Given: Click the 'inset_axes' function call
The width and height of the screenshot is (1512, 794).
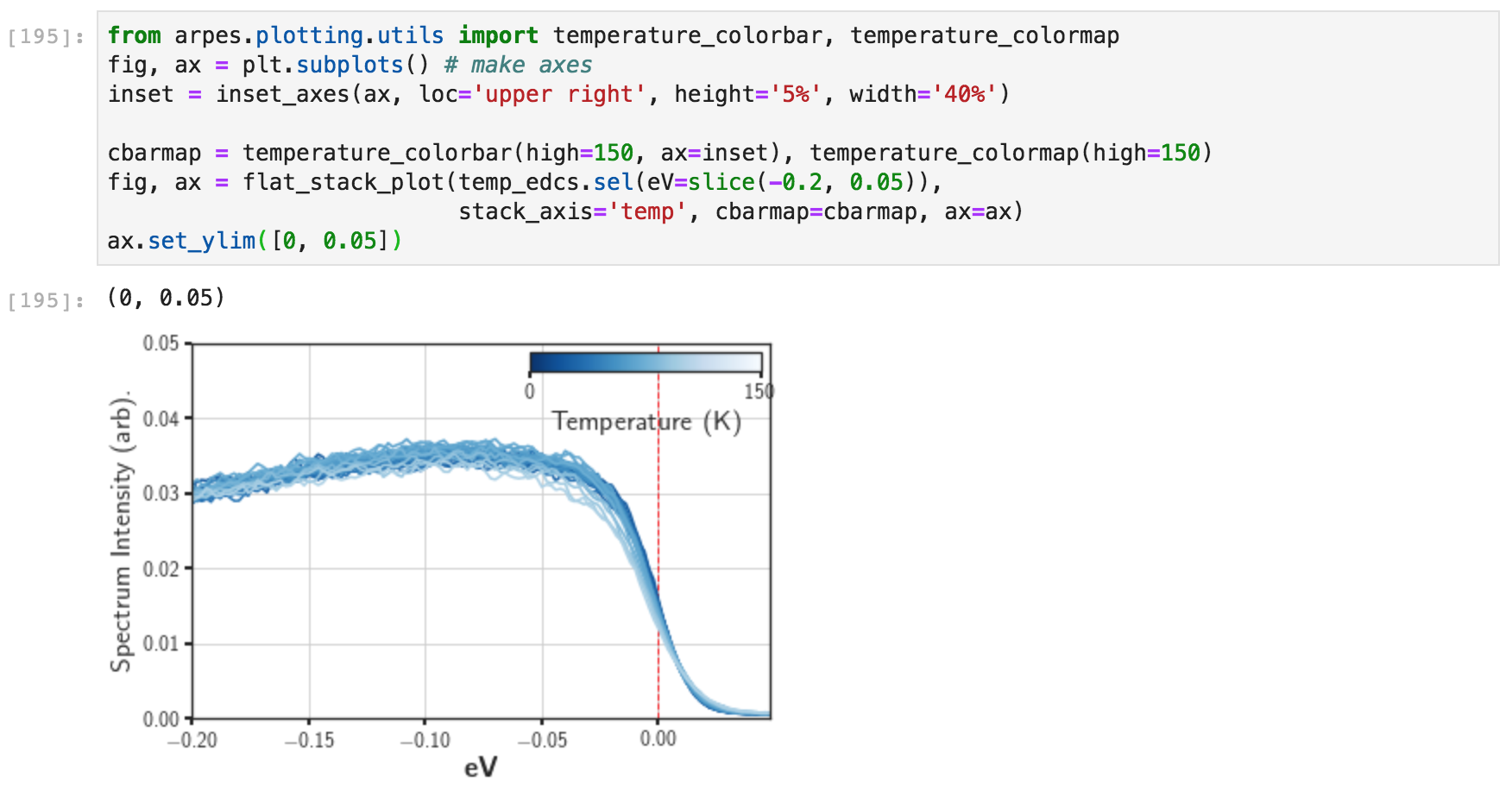Looking at the screenshot, I should coord(282,94).
